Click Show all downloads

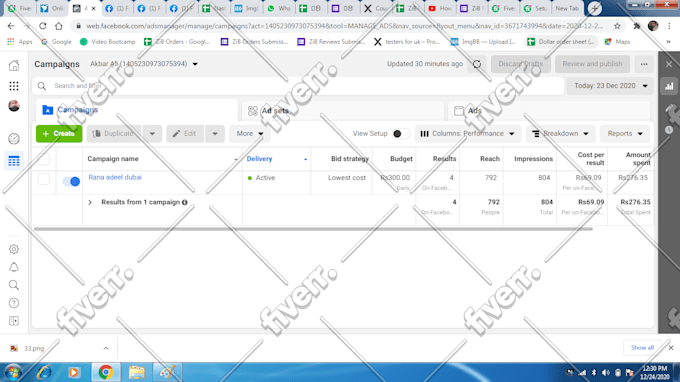pos(642,348)
